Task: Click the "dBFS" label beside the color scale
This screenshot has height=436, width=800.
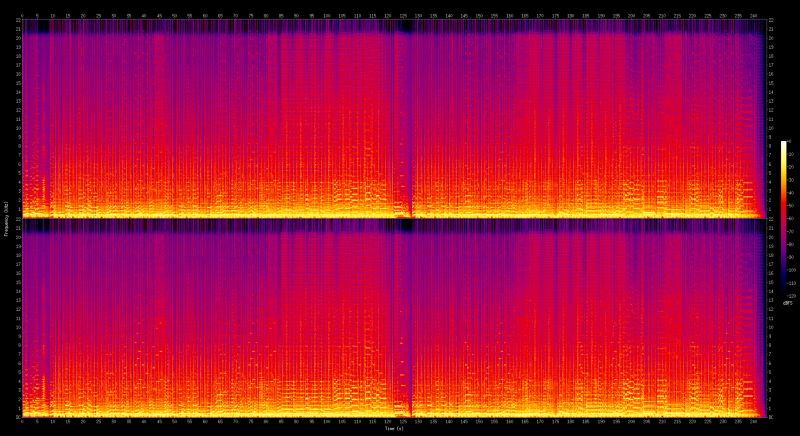Action: (x=787, y=303)
